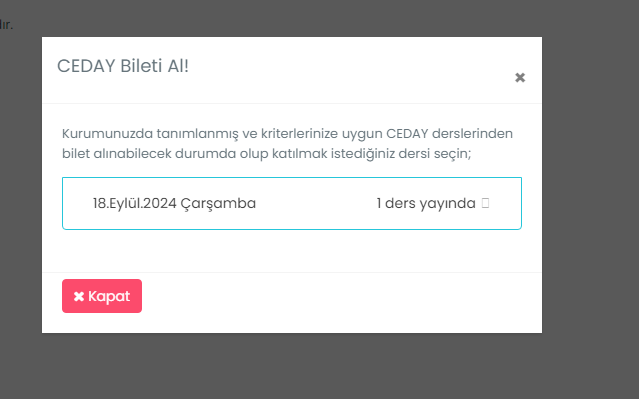This screenshot has width=640, height=403.
Task: Click the white cross icon beside Kapat label
Action: coord(79,297)
